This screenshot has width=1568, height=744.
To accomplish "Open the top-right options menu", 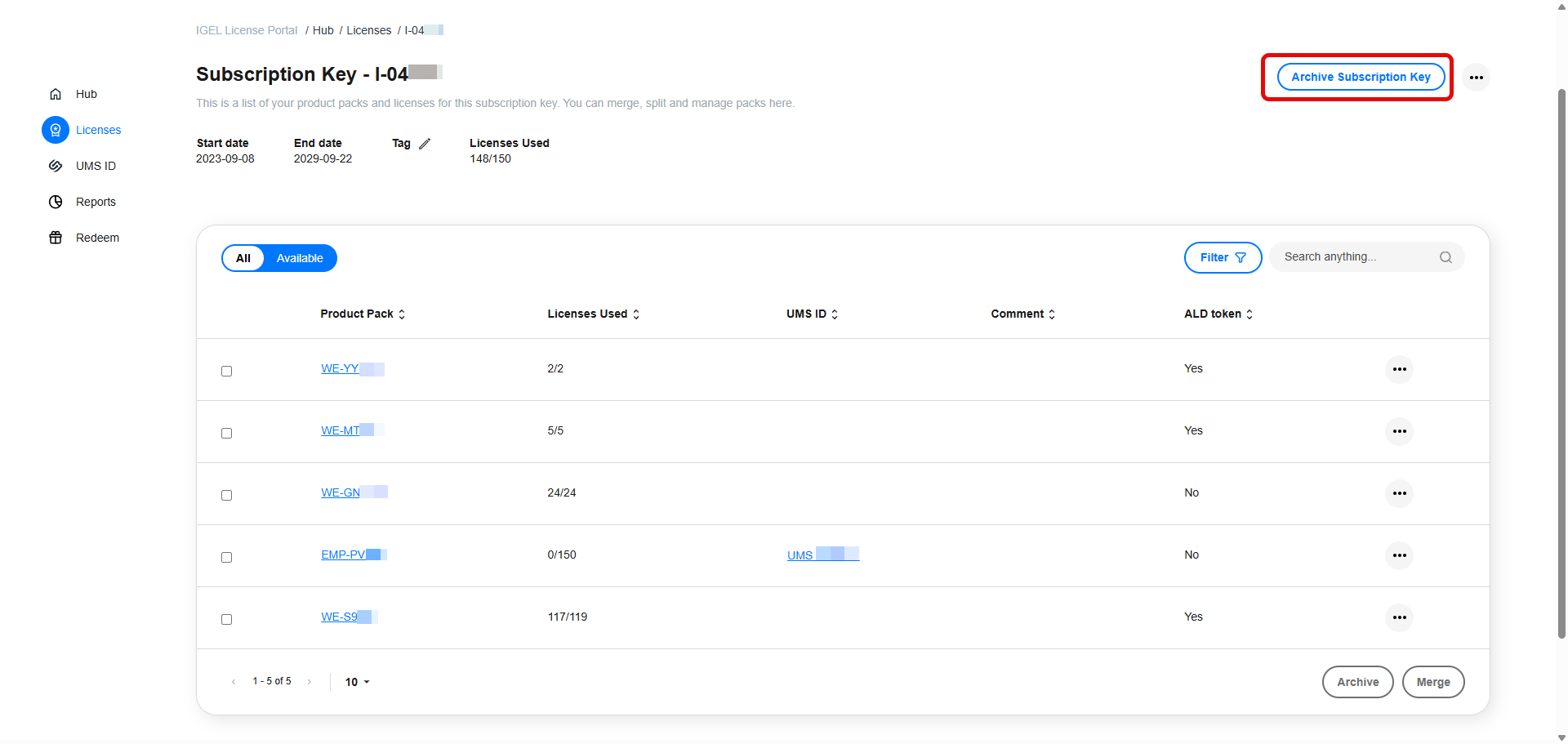I will click(1477, 77).
